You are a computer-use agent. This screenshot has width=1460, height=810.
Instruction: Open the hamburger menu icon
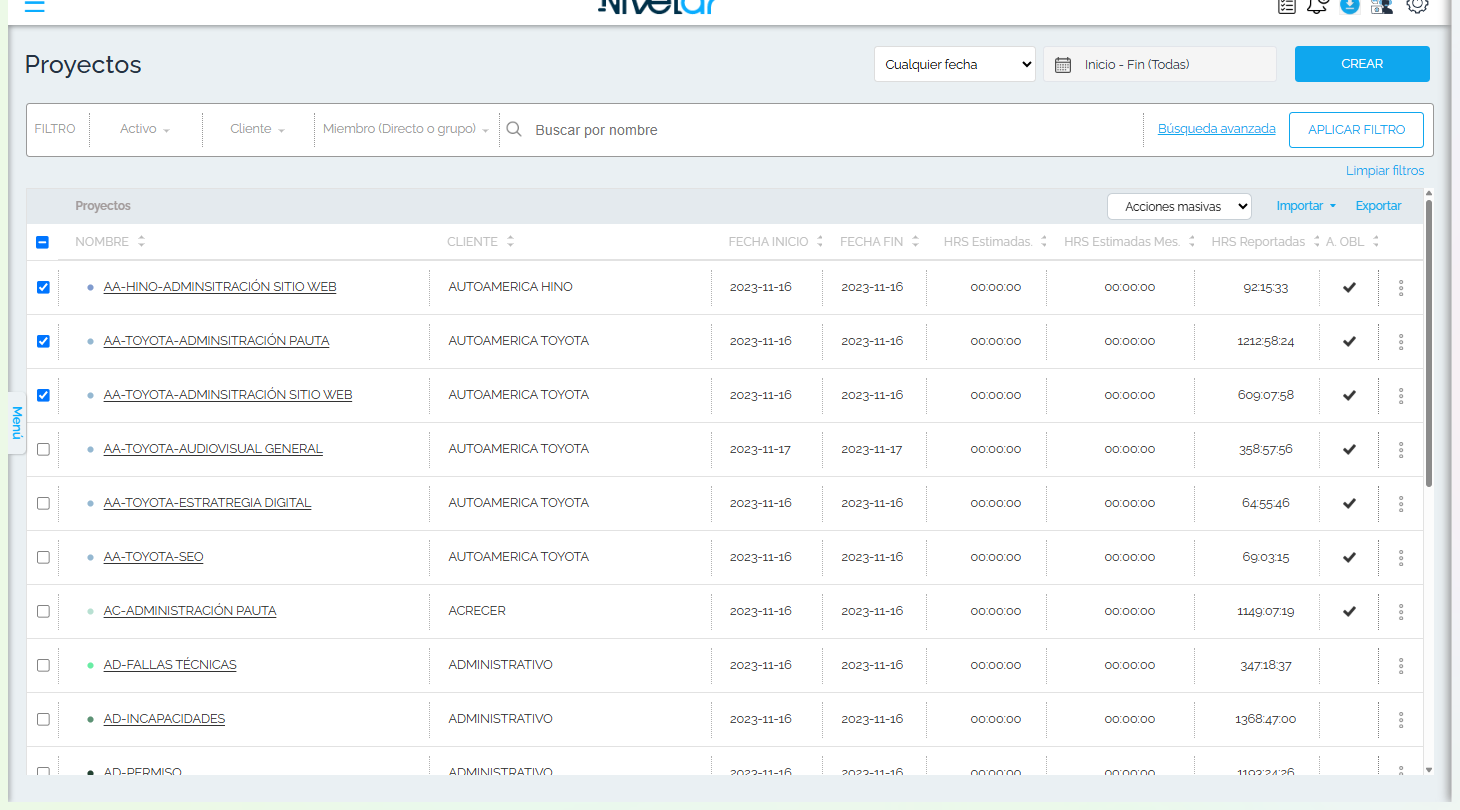pos(34,5)
